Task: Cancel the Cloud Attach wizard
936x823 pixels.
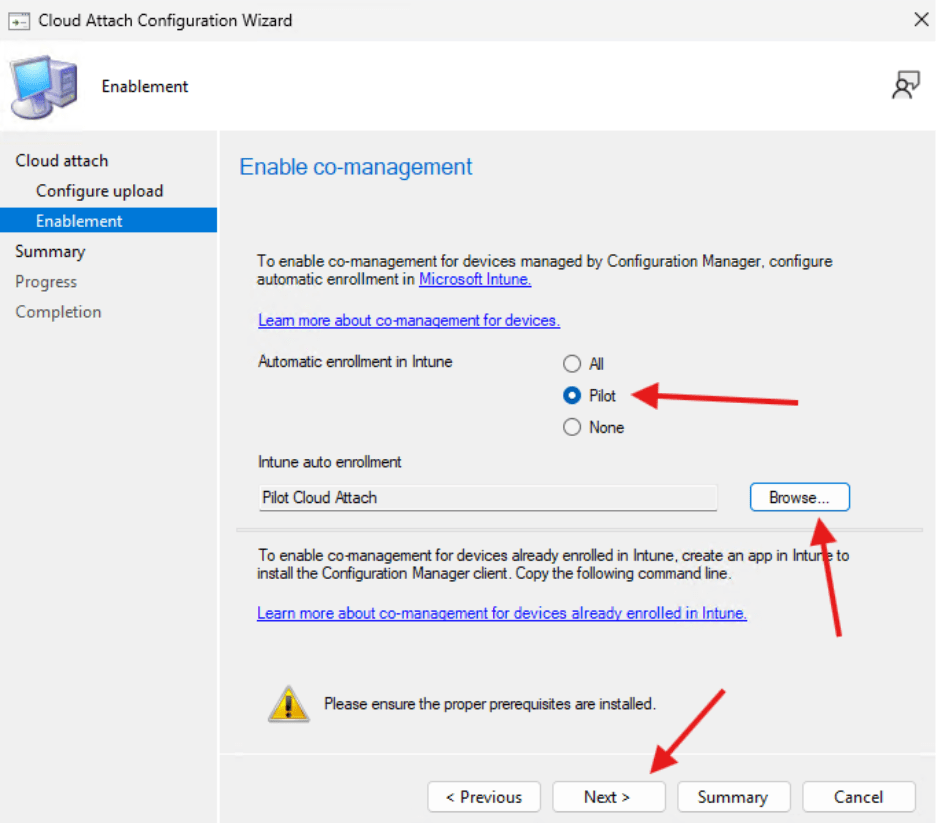Action: tap(859, 797)
